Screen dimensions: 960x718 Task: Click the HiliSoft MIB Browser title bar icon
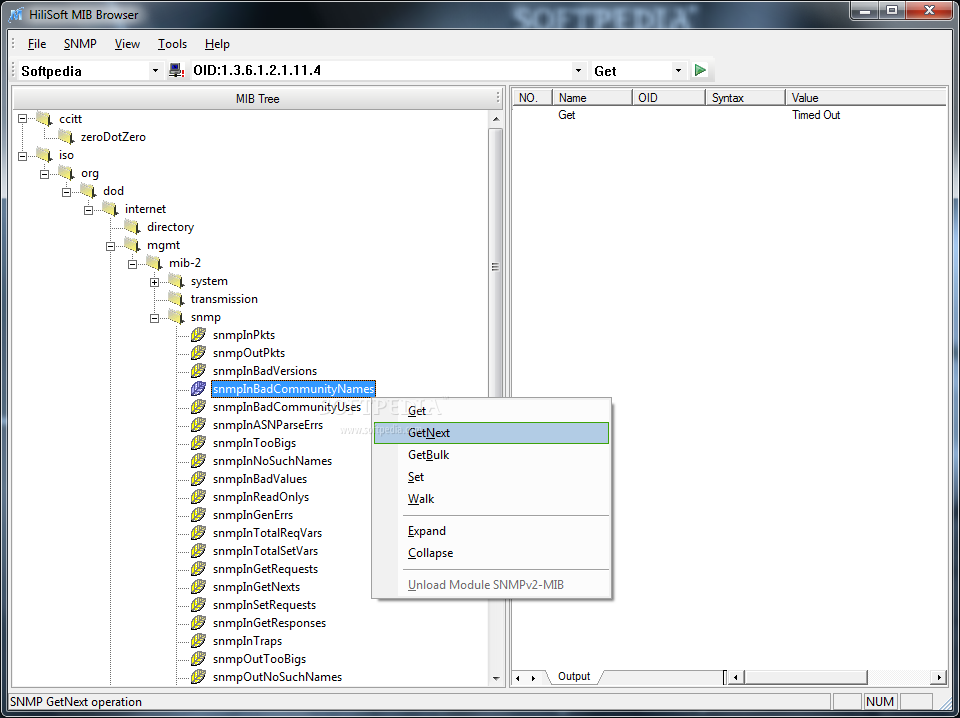(x=16, y=13)
